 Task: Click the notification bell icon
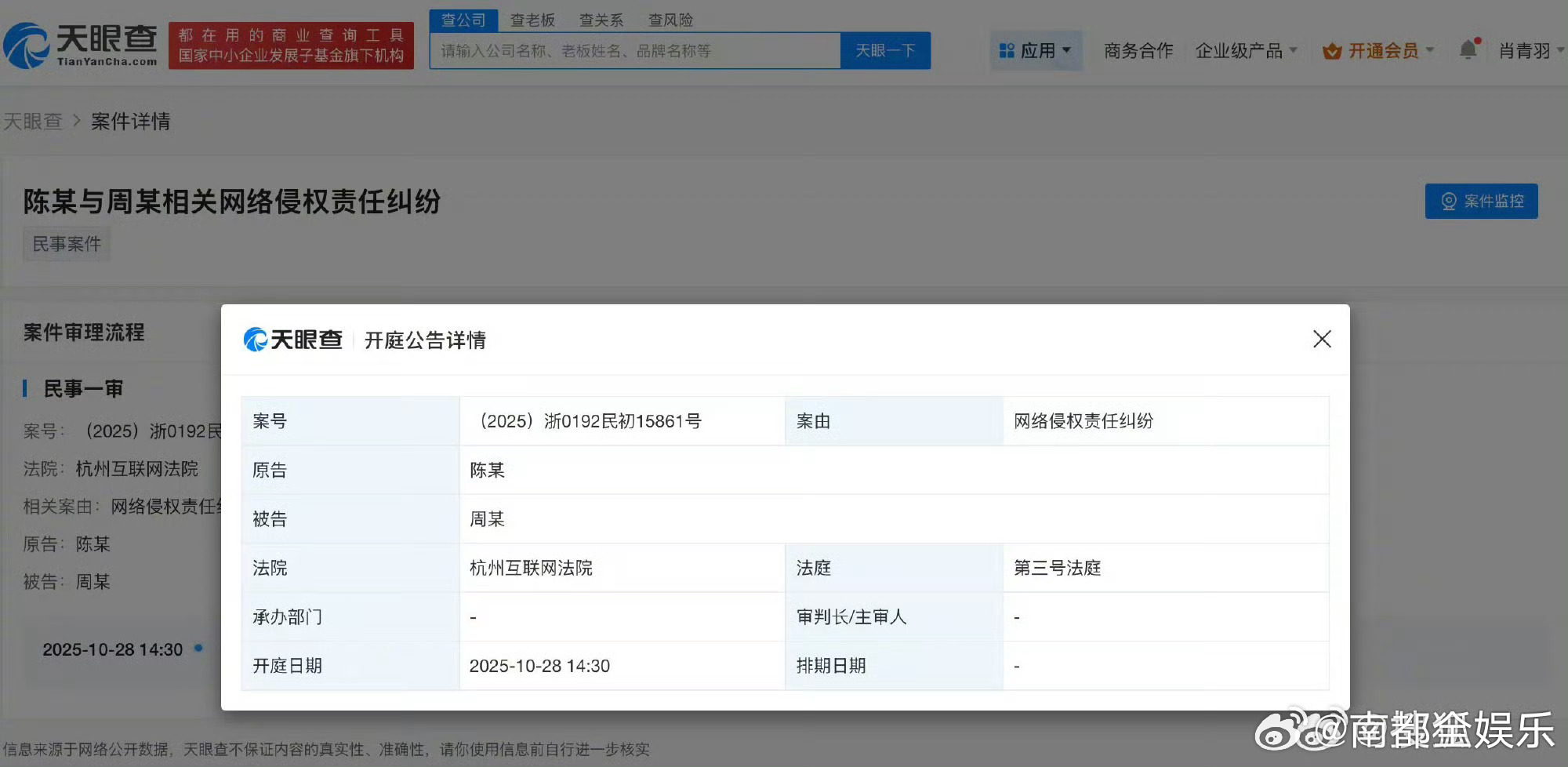click(1468, 50)
